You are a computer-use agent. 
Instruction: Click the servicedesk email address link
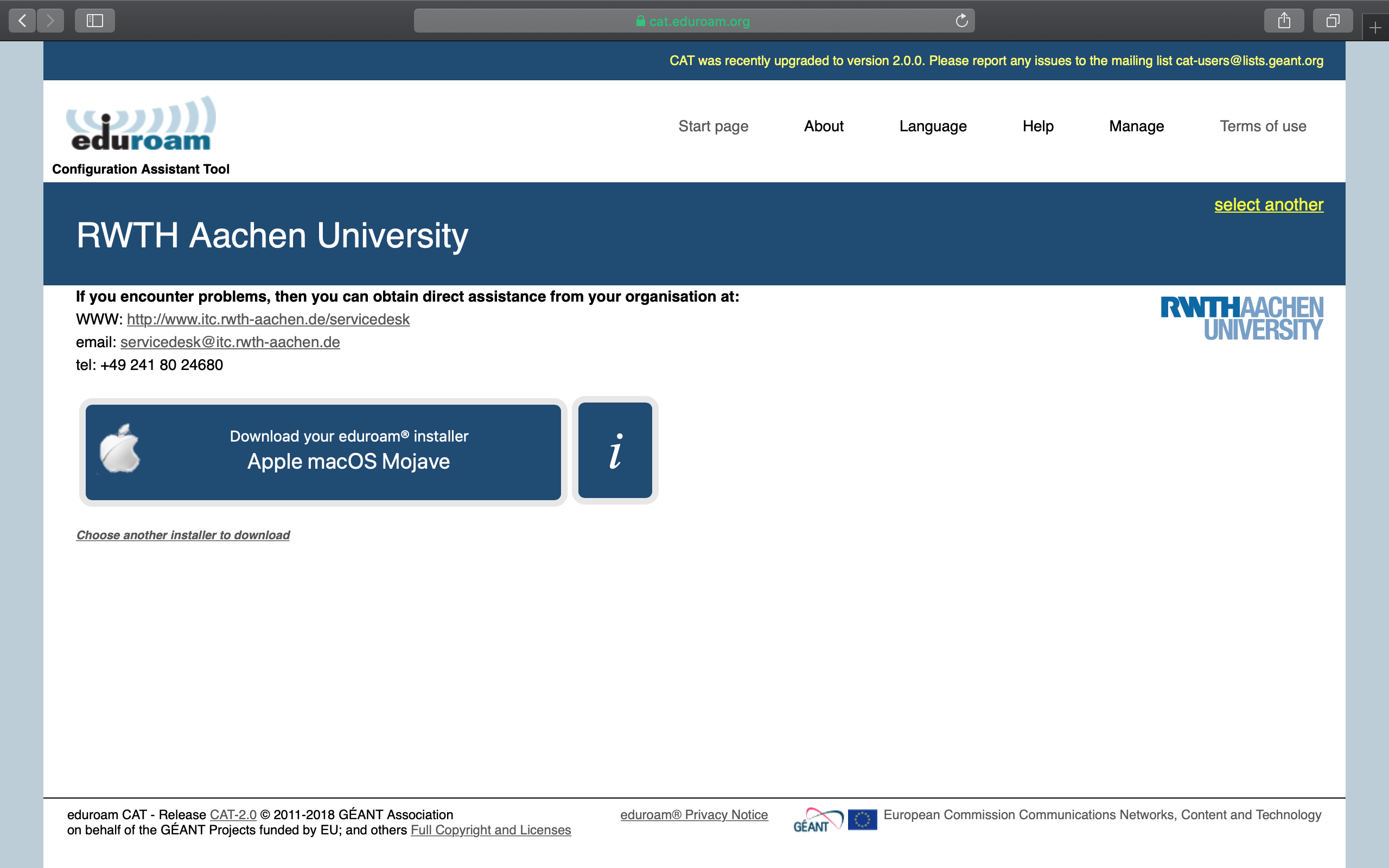pyautogui.click(x=229, y=342)
